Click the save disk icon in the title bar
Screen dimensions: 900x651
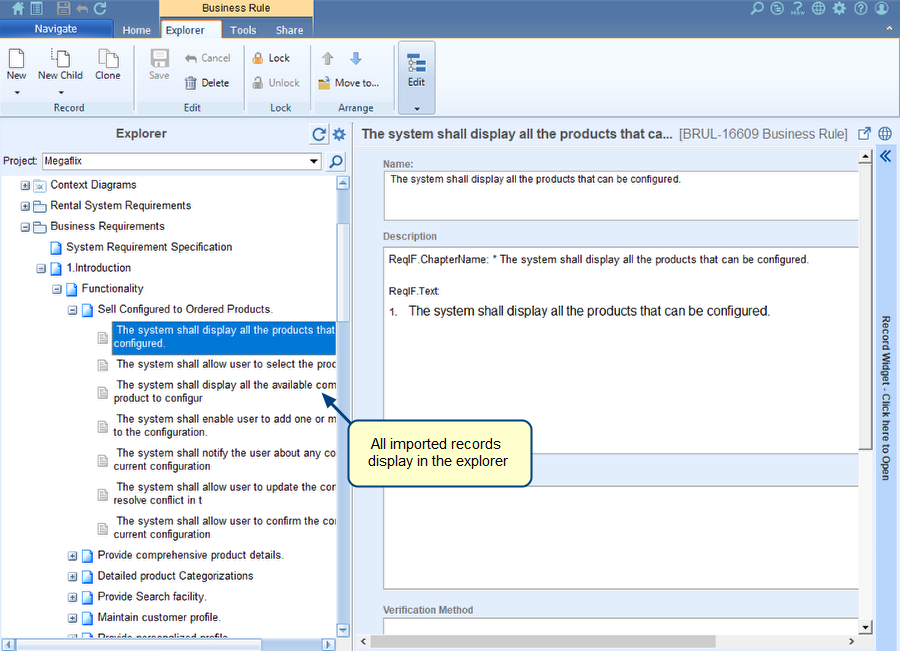64,8
